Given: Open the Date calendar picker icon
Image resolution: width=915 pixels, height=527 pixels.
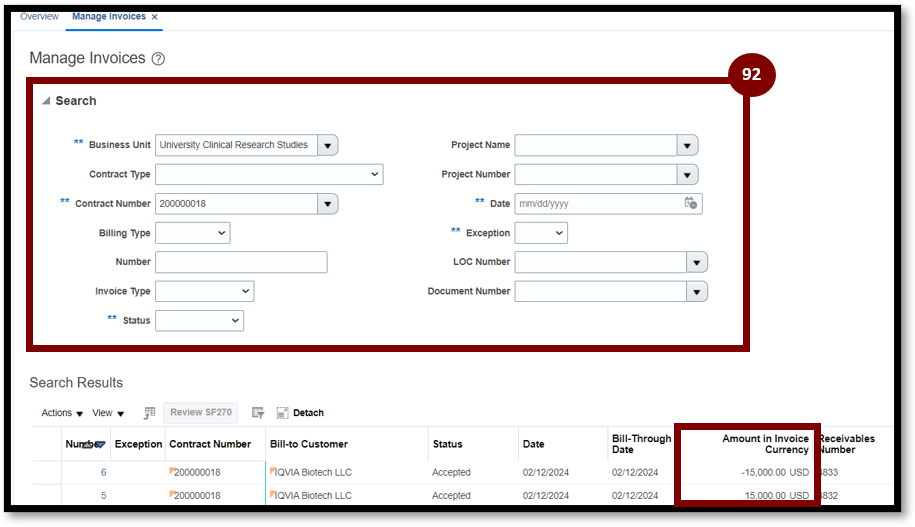Looking at the screenshot, I should pos(691,203).
